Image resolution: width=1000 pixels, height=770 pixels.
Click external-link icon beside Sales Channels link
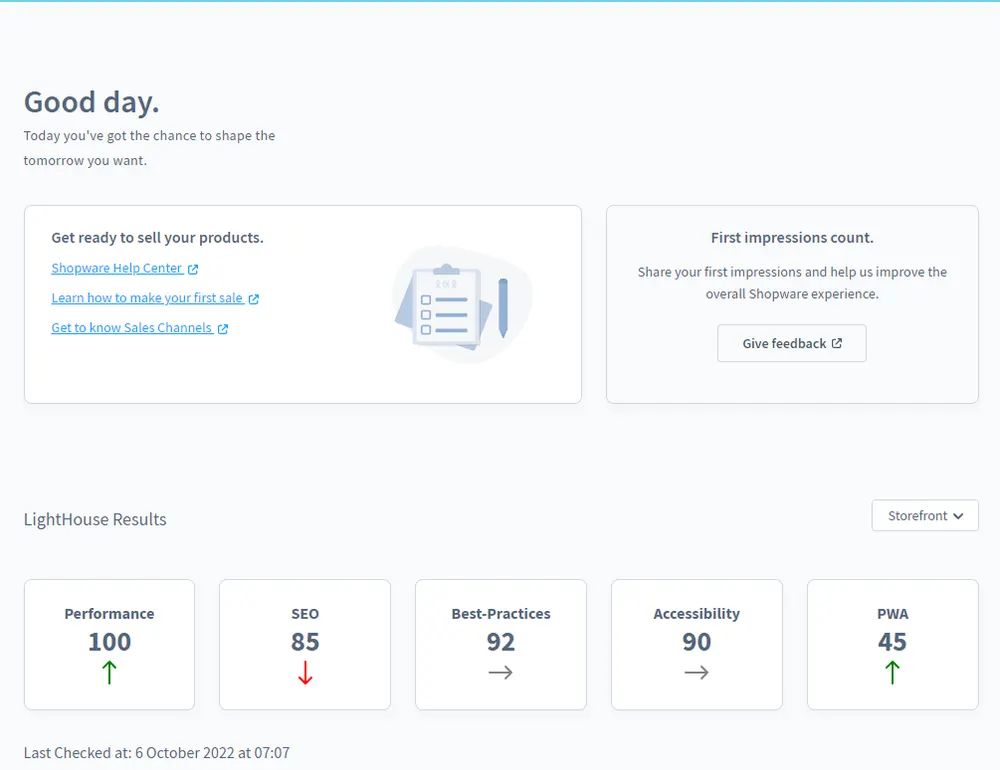coord(223,329)
